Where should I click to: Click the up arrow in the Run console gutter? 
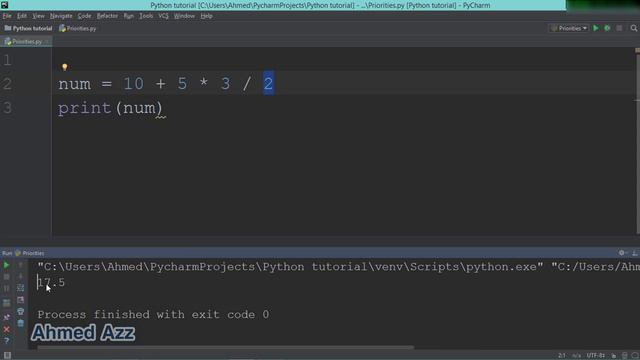[20, 265]
